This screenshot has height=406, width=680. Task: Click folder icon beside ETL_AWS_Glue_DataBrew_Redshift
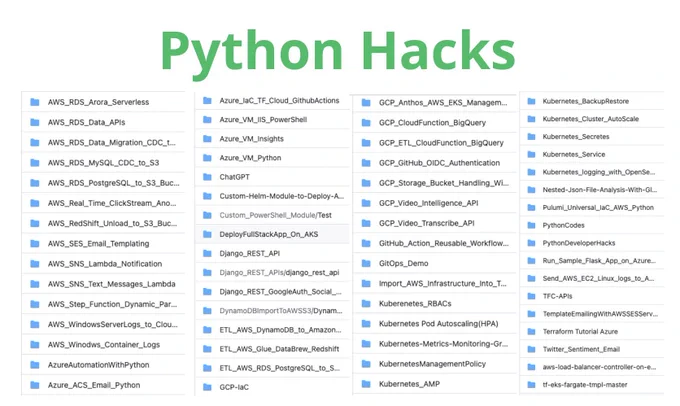pos(207,349)
